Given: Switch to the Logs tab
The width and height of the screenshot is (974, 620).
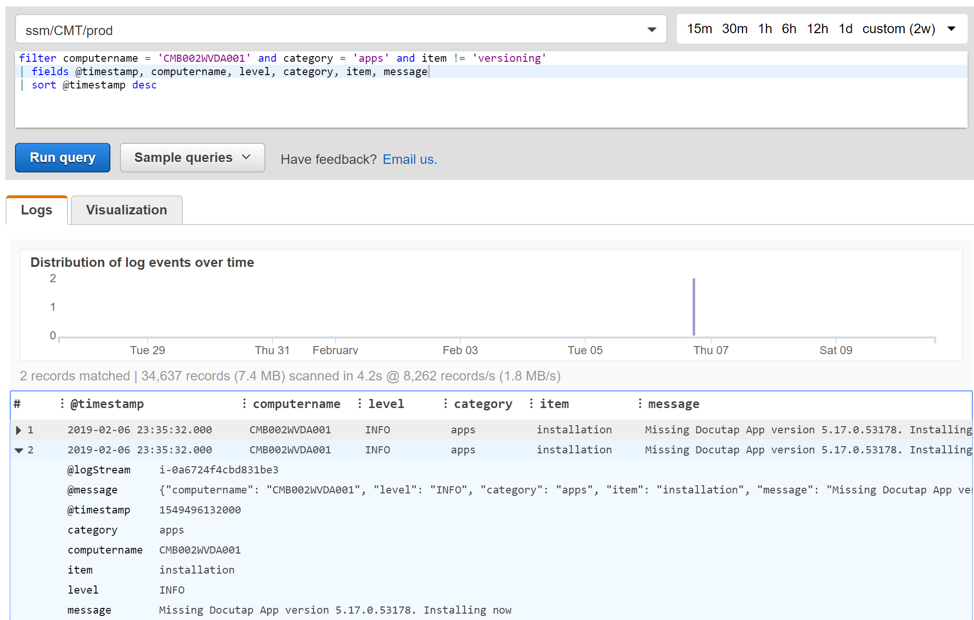Looking at the screenshot, I should [x=37, y=210].
